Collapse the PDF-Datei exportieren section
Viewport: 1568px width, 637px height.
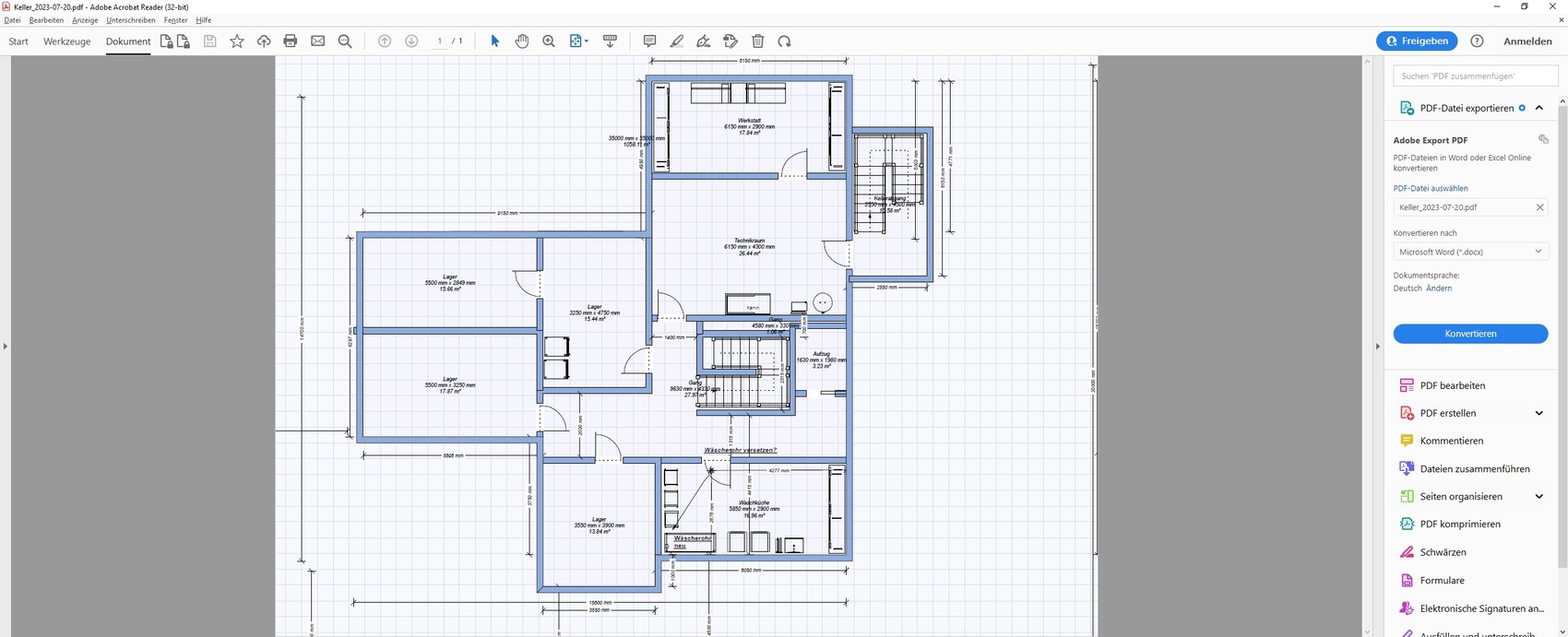coord(1538,108)
